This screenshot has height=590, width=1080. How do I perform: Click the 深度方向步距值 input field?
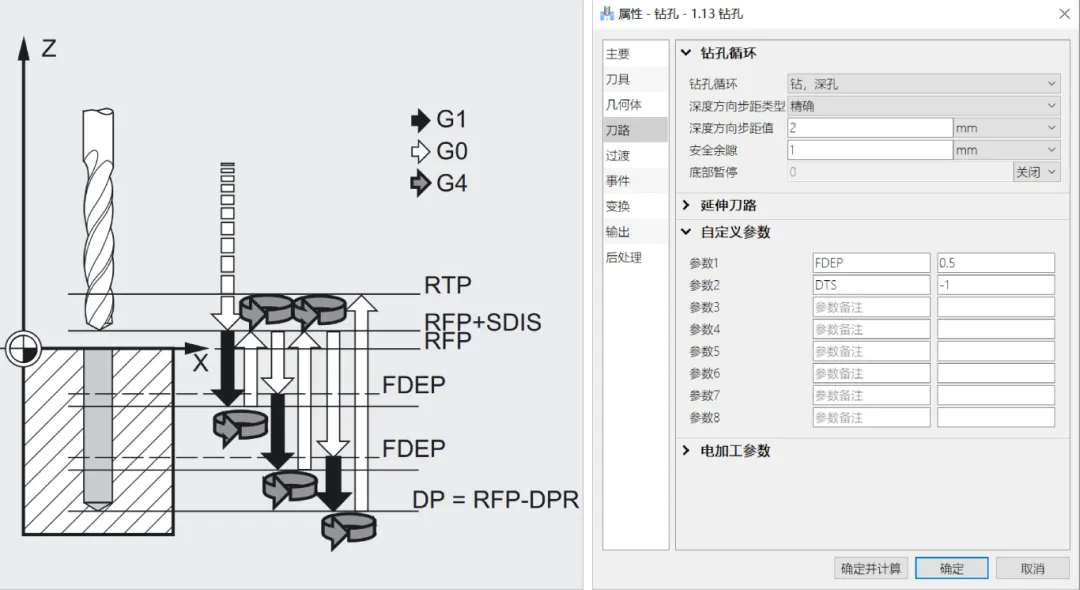click(870, 128)
